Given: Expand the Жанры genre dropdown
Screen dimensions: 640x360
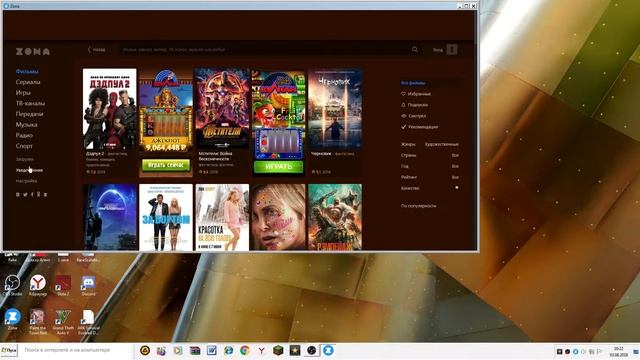Looking at the screenshot, I should click(430, 144).
